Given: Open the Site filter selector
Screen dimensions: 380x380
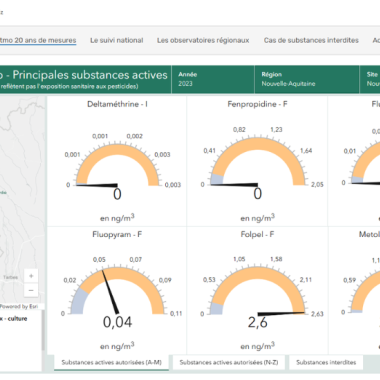Looking at the screenshot, I should (370, 79).
